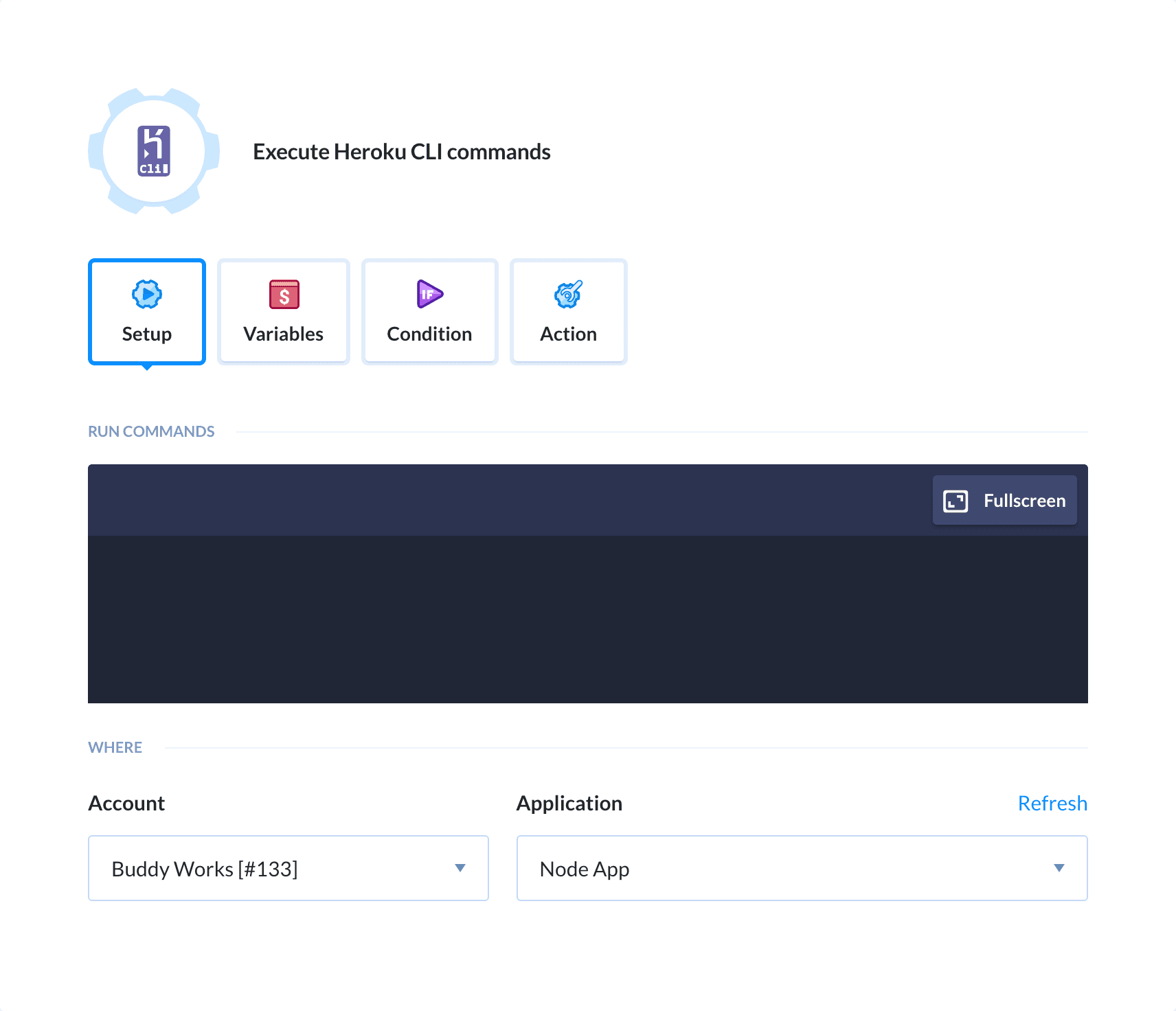Open the Account dropdown showing Buddy Works [#133]
Viewport: 1176px width, 1011px height.
(288, 867)
